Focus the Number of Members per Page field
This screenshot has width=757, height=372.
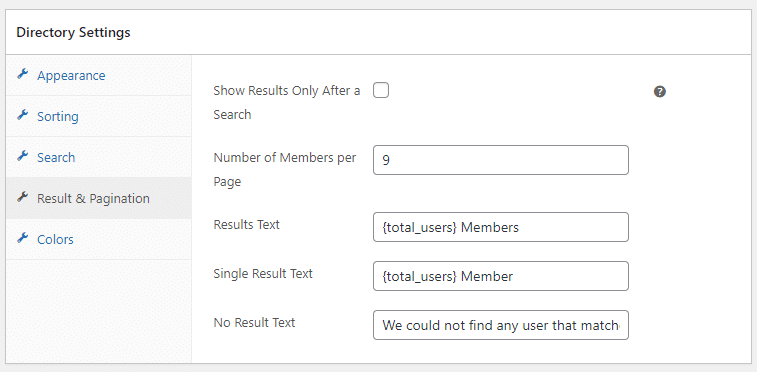[501, 160]
